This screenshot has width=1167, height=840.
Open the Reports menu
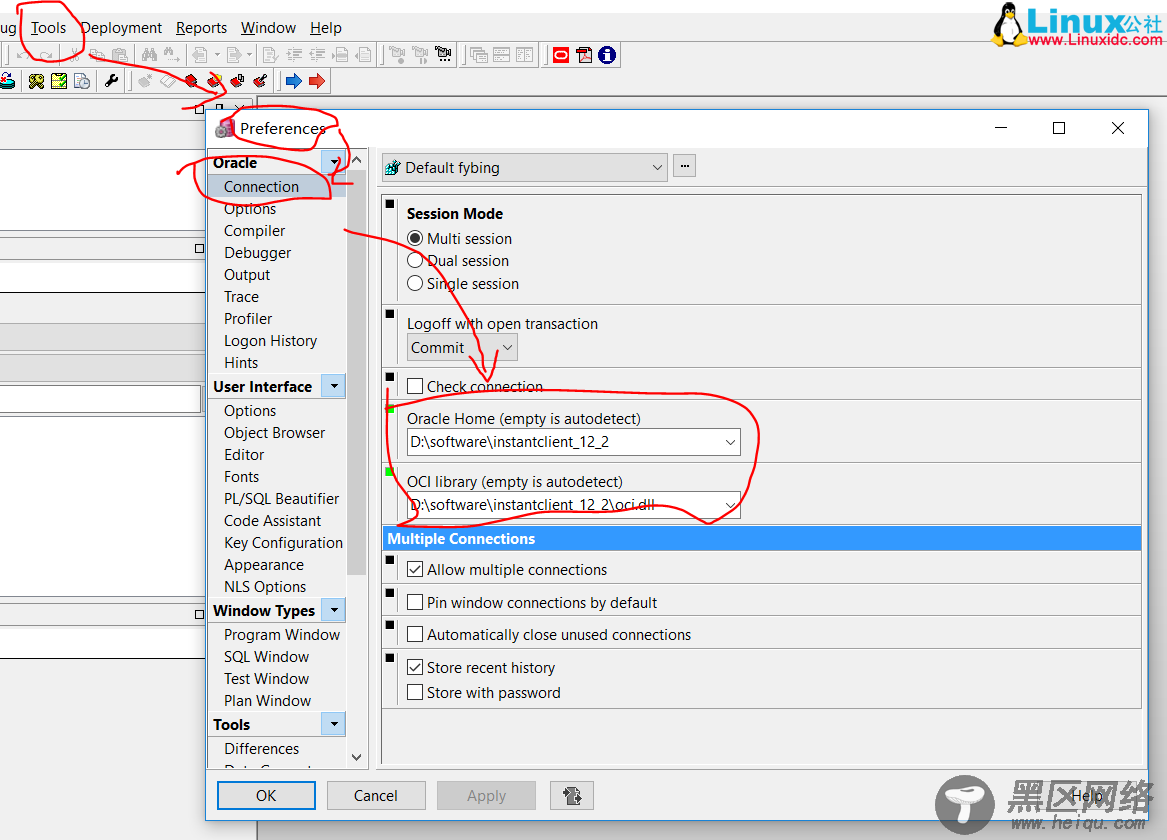click(202, 28)
